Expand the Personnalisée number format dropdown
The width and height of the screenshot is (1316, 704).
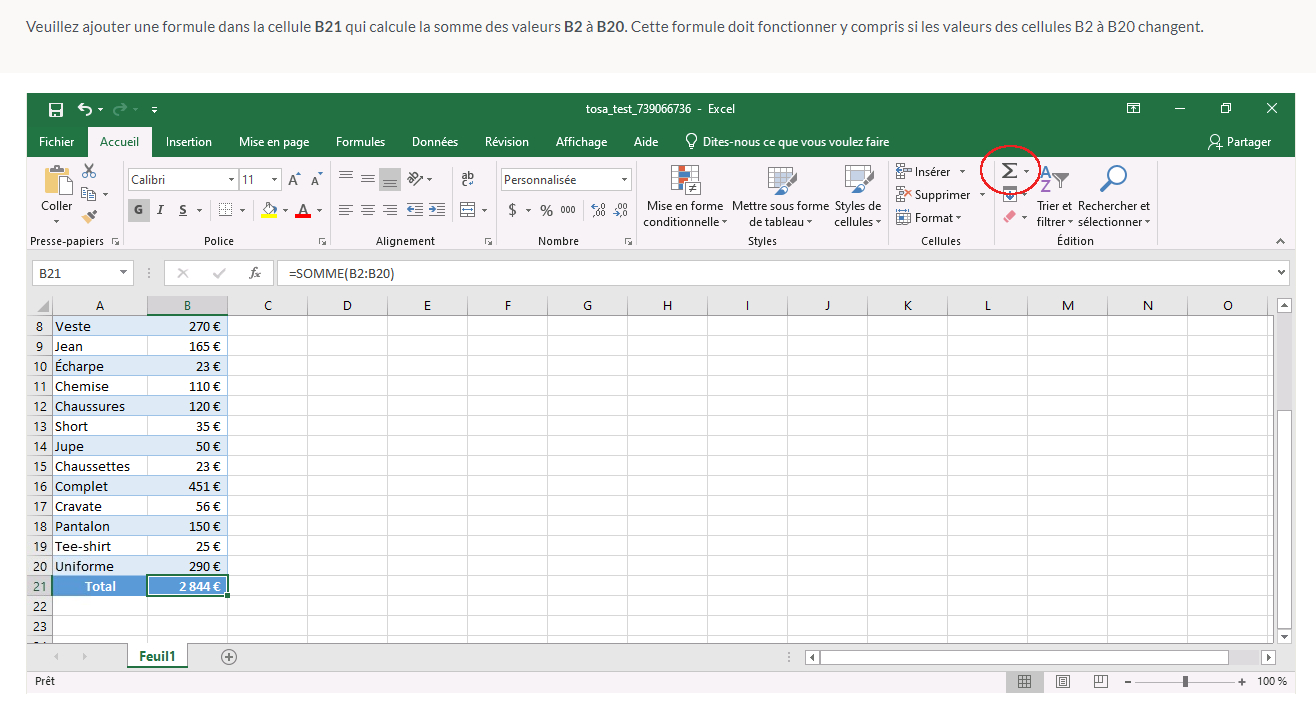point(625,180)
